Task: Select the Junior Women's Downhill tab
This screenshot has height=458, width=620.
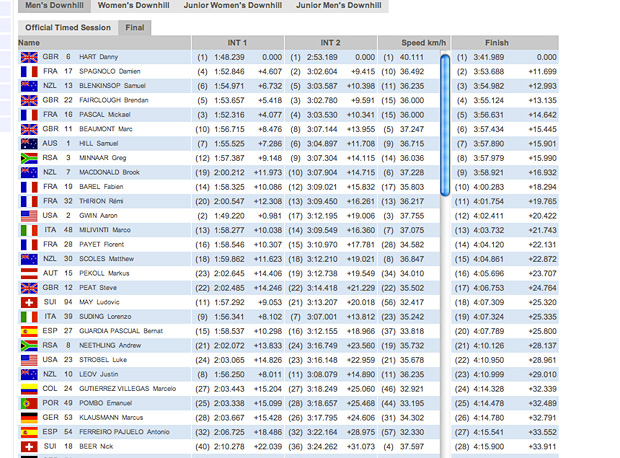Action: (x=232, y=6)
